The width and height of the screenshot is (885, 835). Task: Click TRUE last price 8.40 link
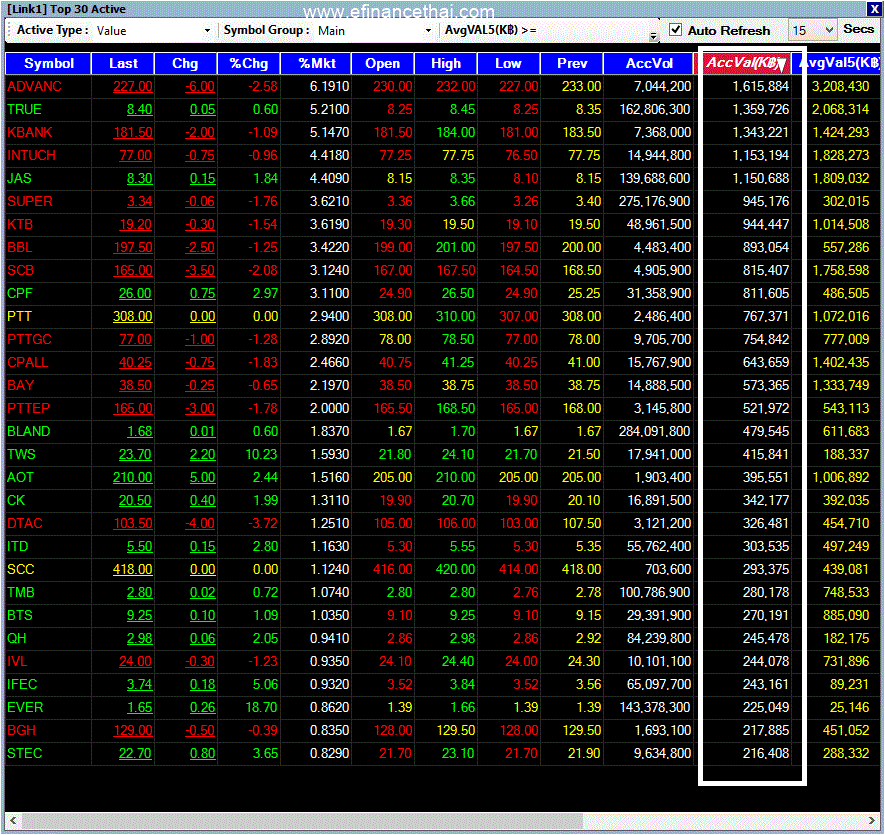tap(139, 110)
